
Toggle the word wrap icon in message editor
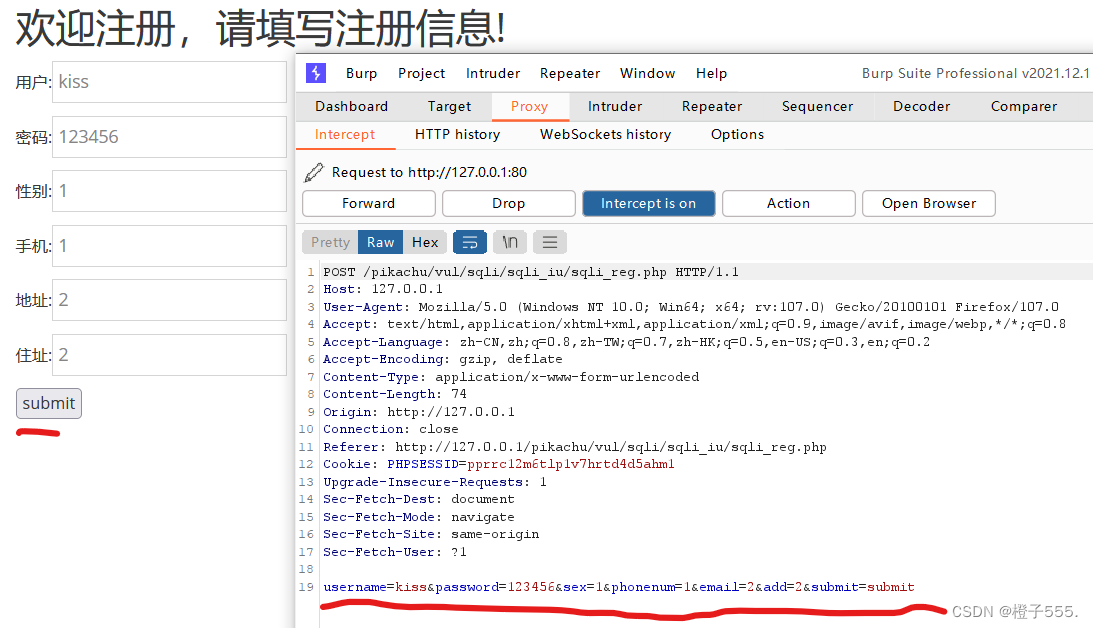tap(470, 243)
